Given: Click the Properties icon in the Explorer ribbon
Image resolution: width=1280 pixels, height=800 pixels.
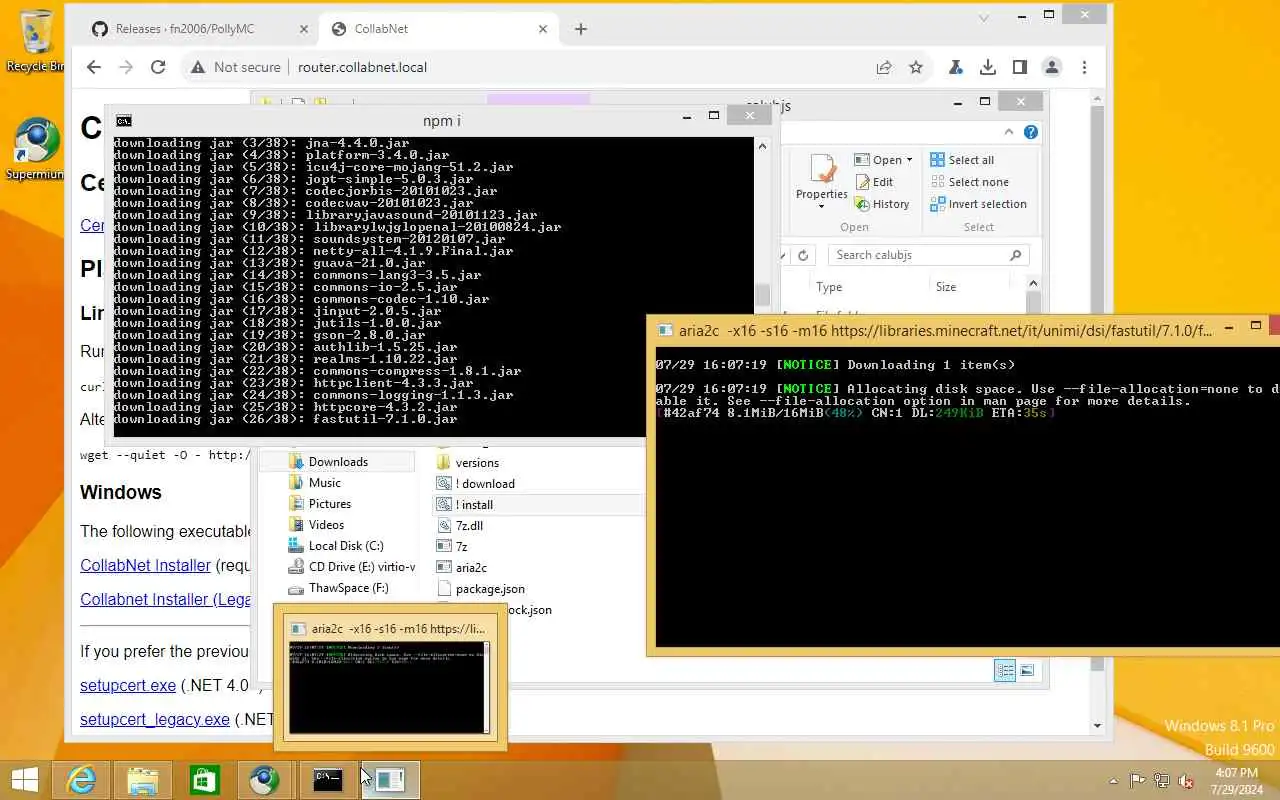Looking at the screenshot, I should point(822,170).
